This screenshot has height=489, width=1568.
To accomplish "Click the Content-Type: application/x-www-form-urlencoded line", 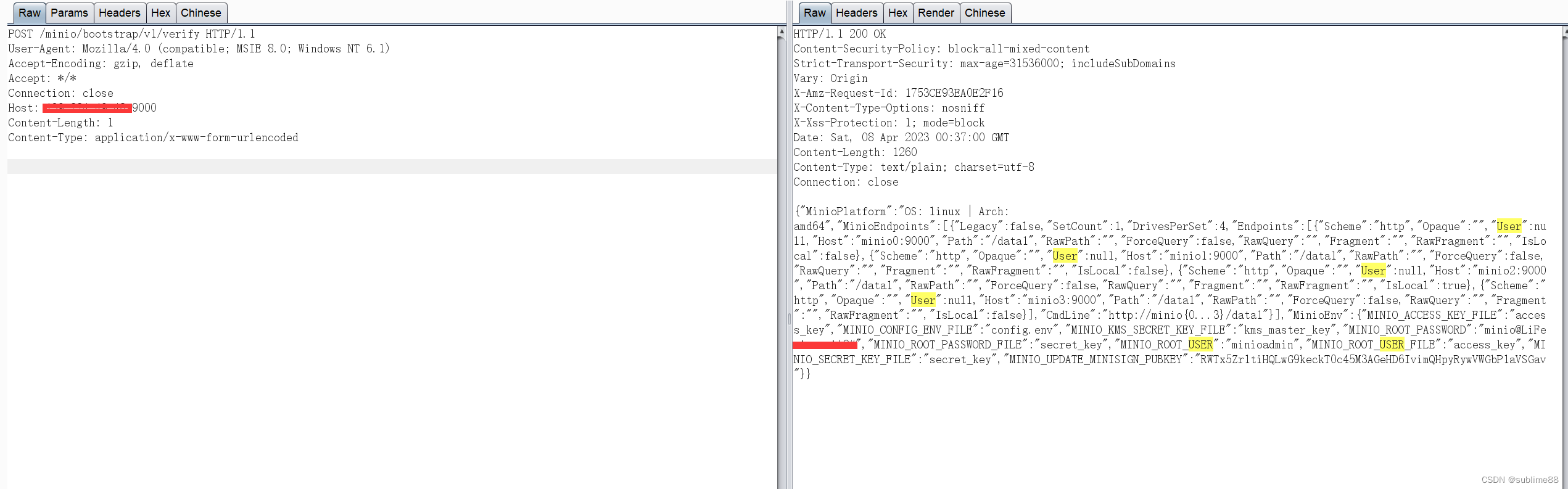I will 153,138.
